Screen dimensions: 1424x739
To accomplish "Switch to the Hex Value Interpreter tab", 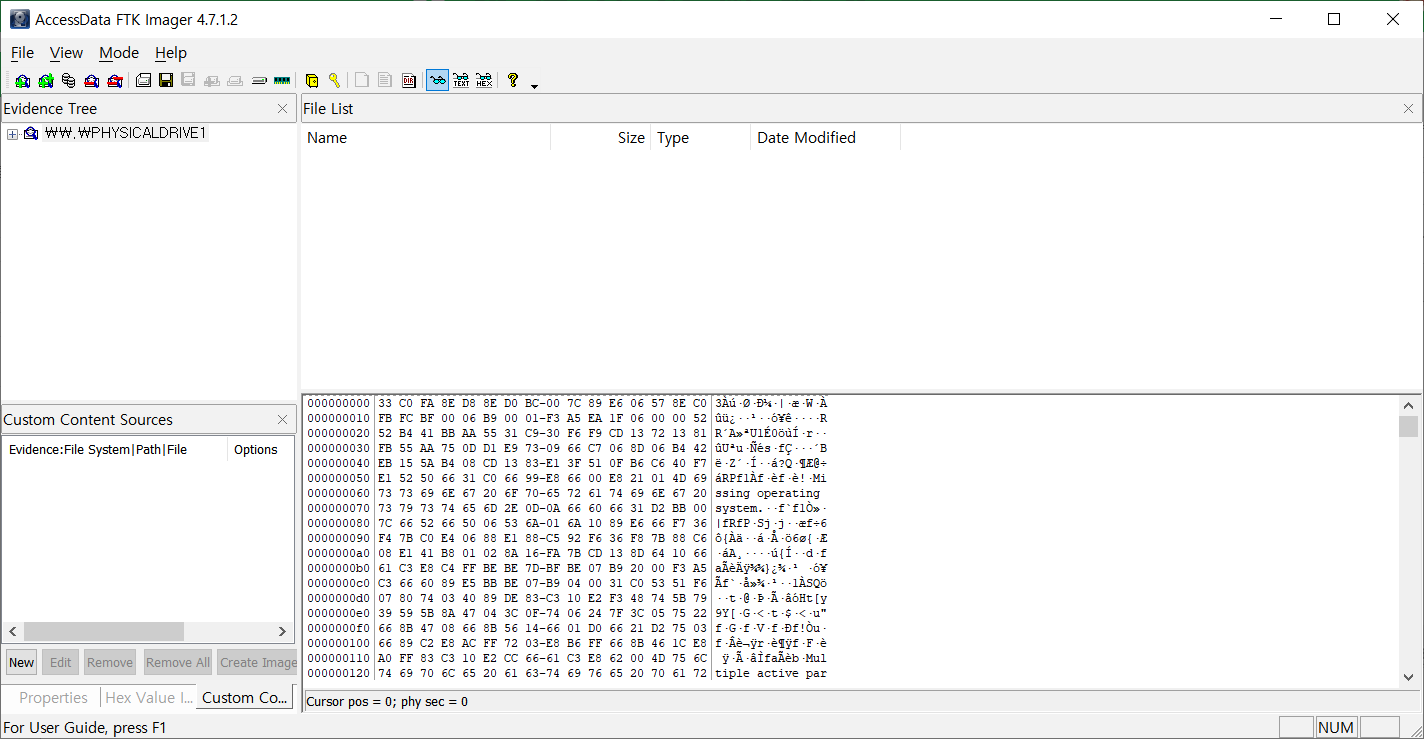I will (x=148, y=698).
